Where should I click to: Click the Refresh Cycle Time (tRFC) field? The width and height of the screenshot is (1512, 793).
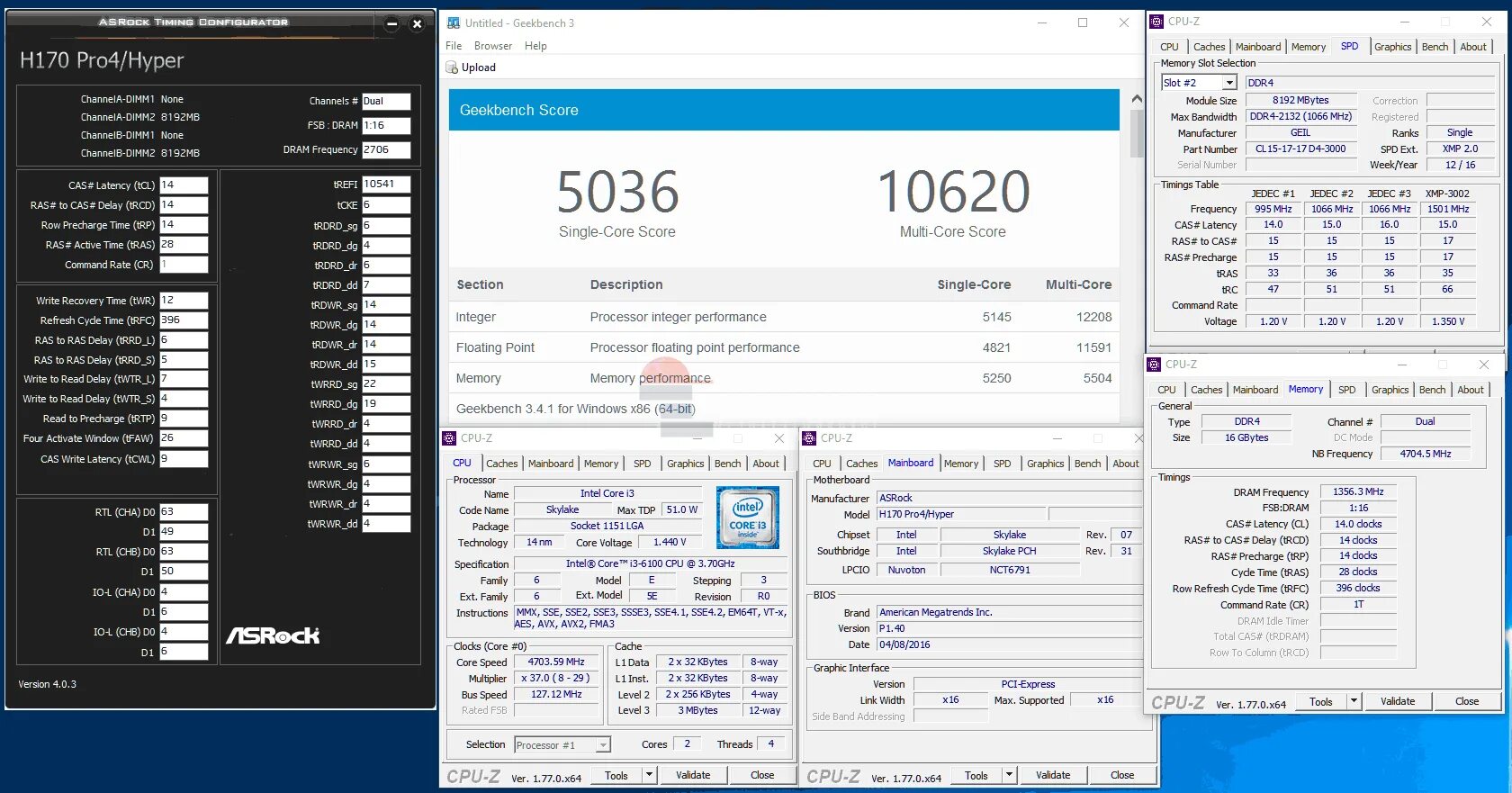point(184,320)
